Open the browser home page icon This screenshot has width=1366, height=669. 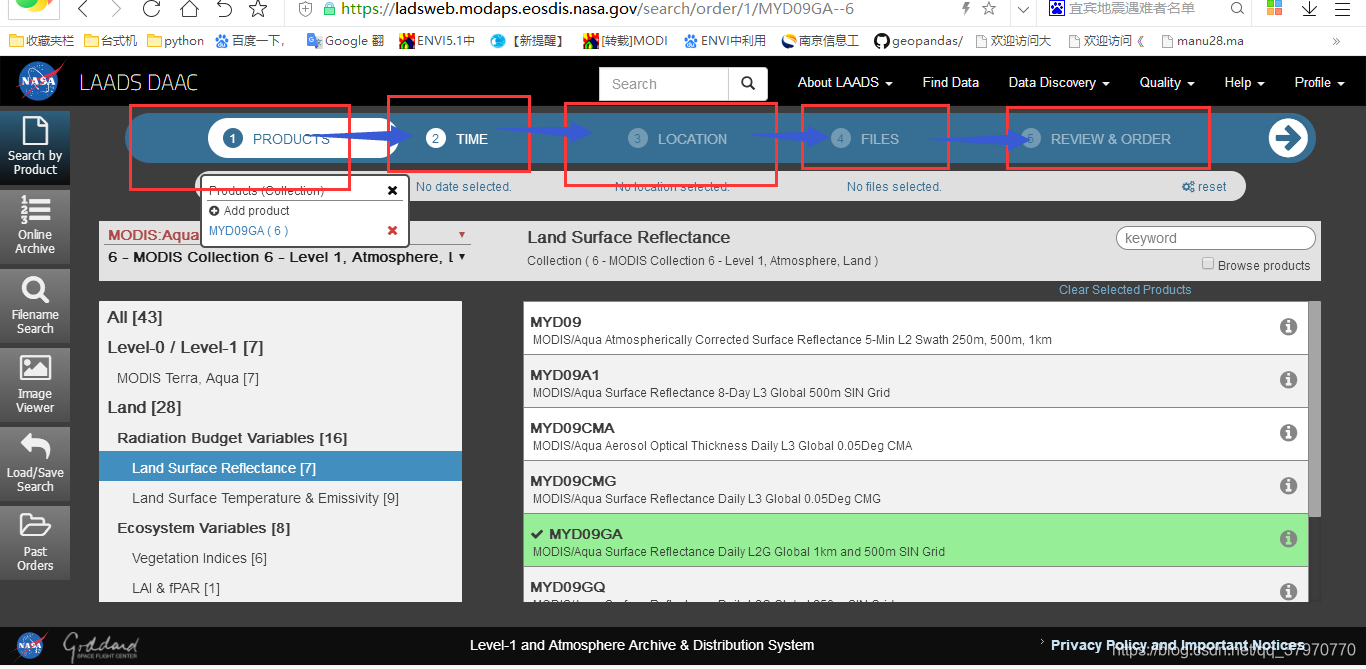189,9
